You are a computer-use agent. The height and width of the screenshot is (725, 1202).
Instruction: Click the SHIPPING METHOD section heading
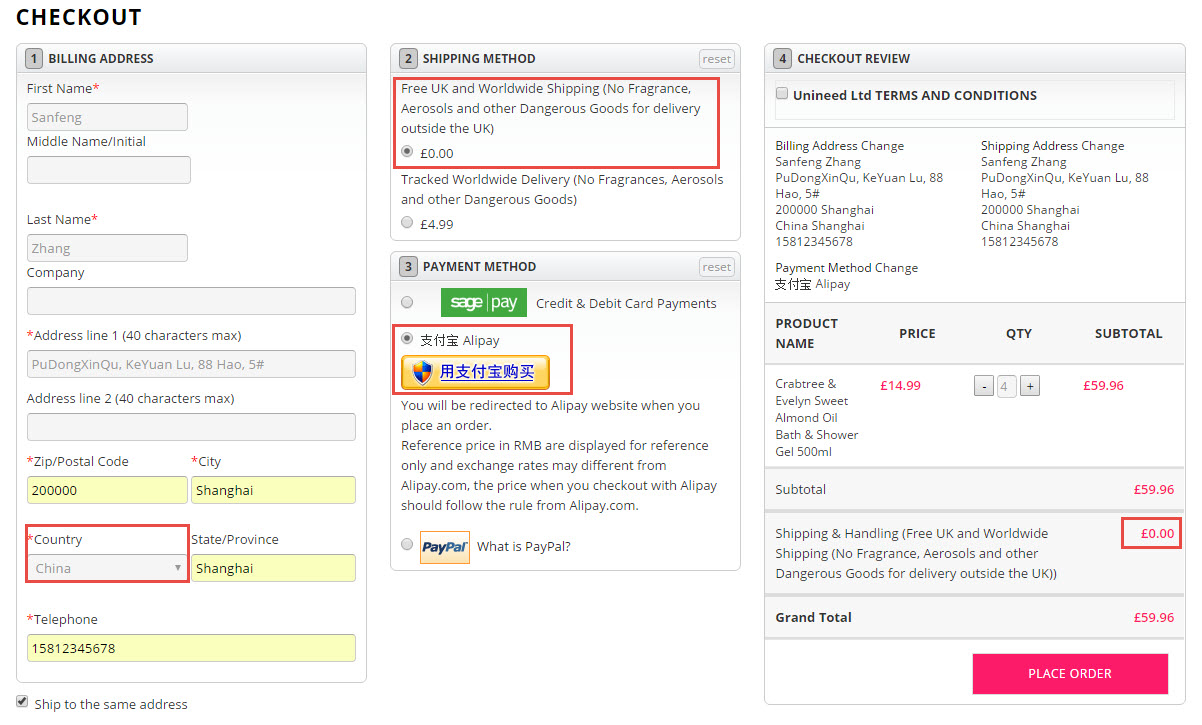point(479,59)
